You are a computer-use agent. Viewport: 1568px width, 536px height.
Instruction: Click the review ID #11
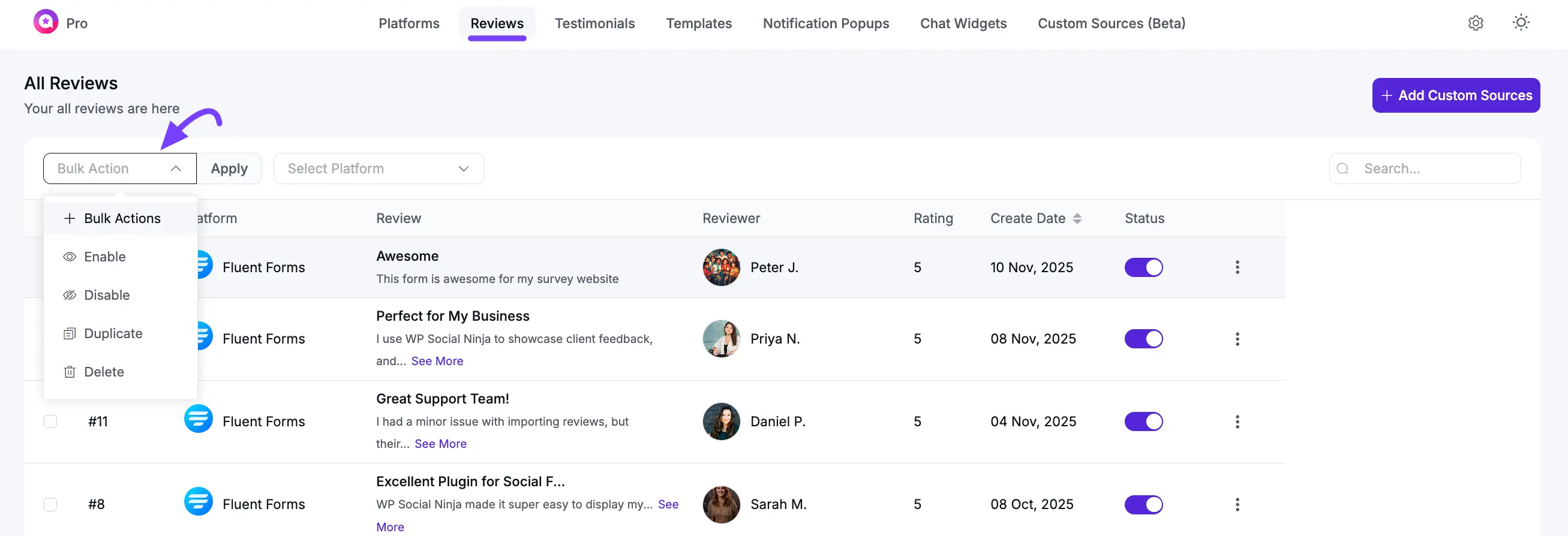click(x=97, y=421)
